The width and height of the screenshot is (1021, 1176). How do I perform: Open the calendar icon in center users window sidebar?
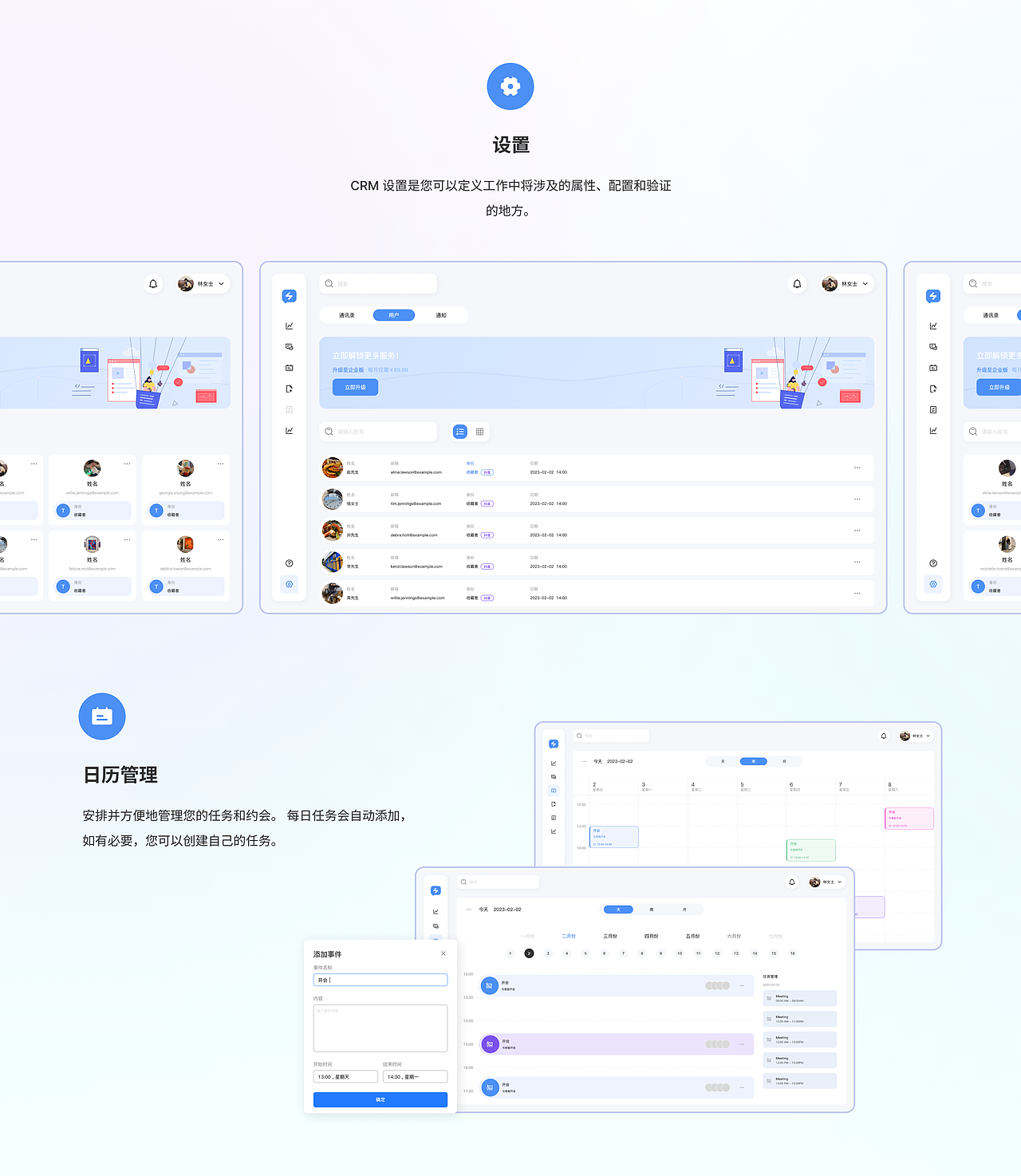coord(290,368)
